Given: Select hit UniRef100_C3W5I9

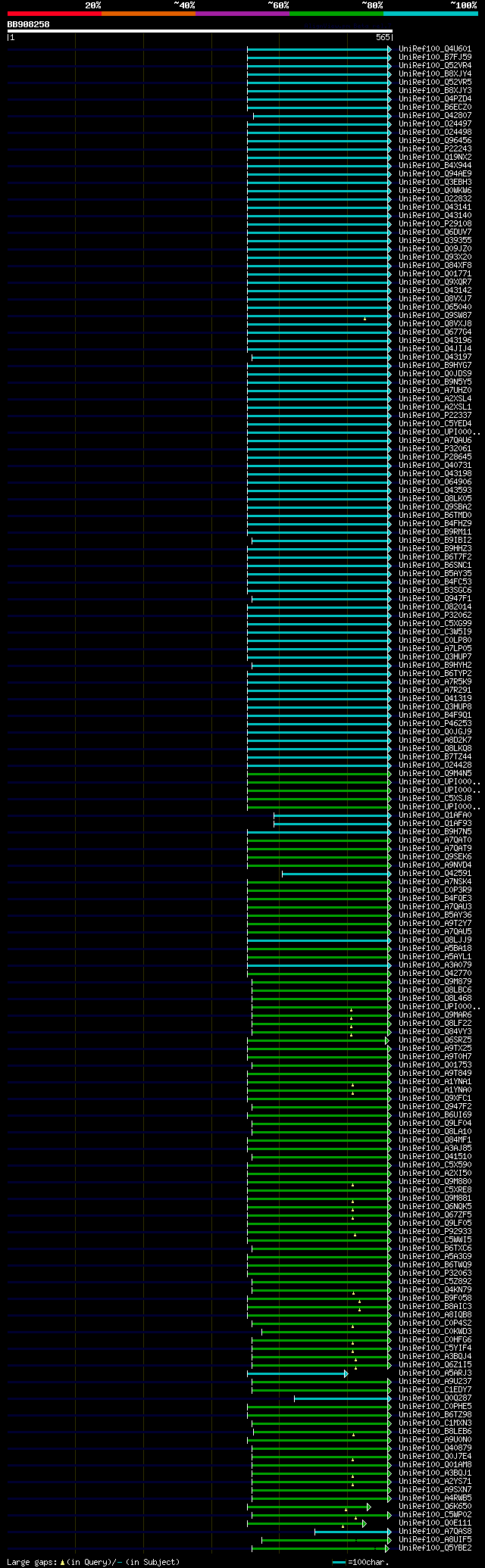Looking at the screenshot, I should coord(435,631).
